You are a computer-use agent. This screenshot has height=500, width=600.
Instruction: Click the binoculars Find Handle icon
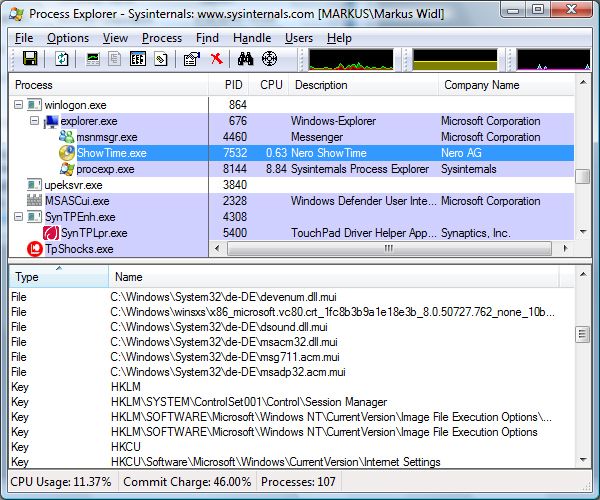coord(245,59)
